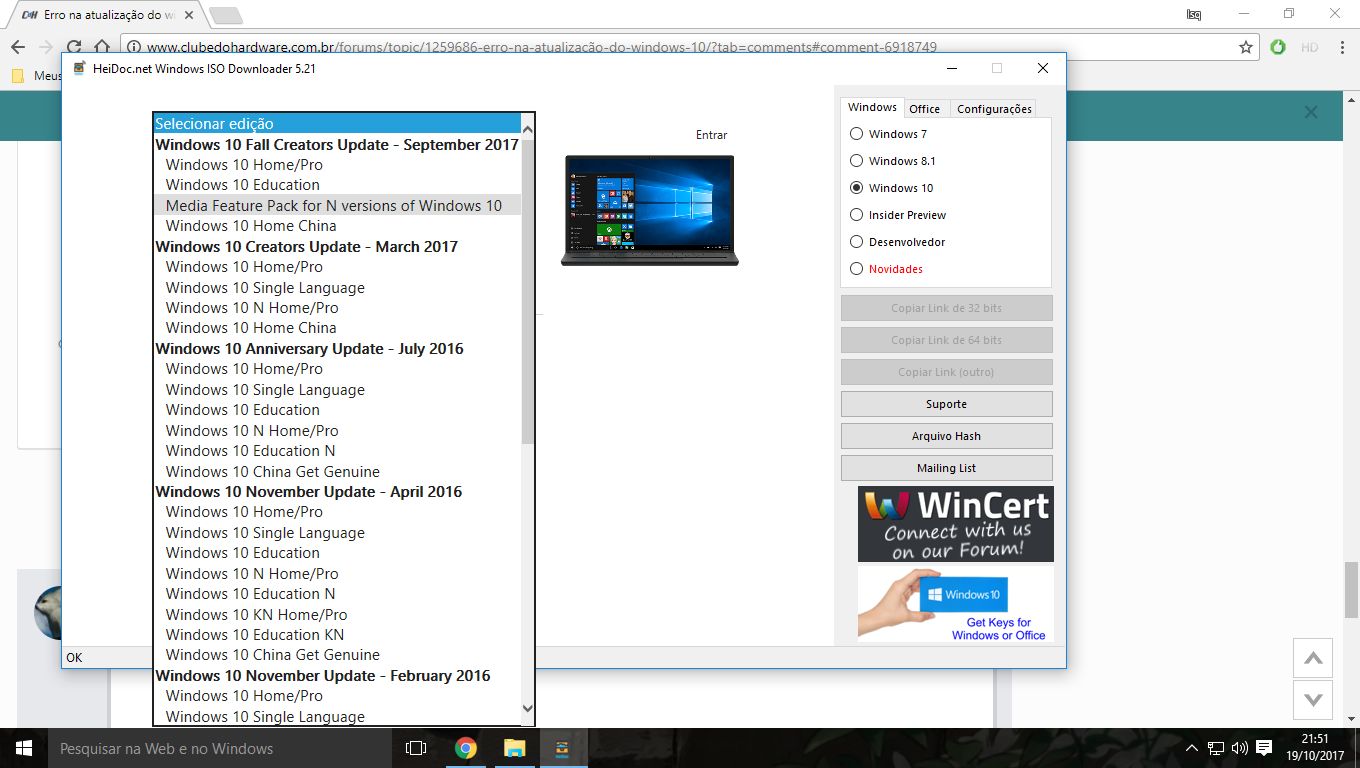This screenshot has width=1360, height=768.
Task: Open the Configurações tab
Action: [x=994, y=109]
